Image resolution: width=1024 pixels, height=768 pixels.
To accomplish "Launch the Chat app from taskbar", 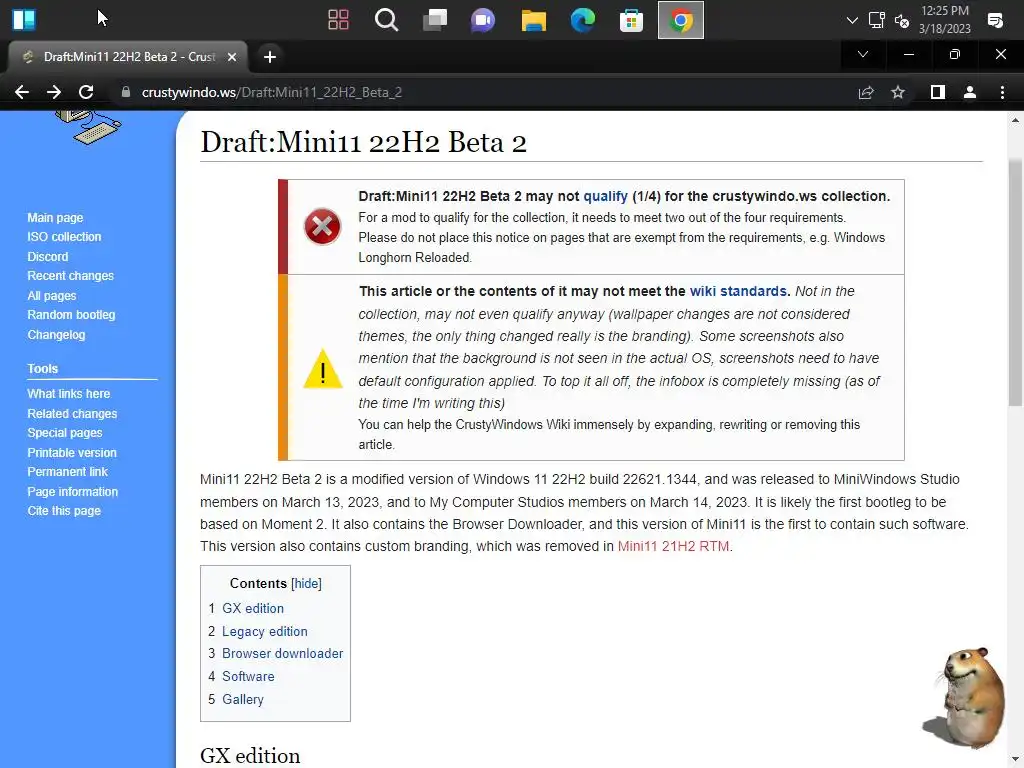I will coord(483,20).
